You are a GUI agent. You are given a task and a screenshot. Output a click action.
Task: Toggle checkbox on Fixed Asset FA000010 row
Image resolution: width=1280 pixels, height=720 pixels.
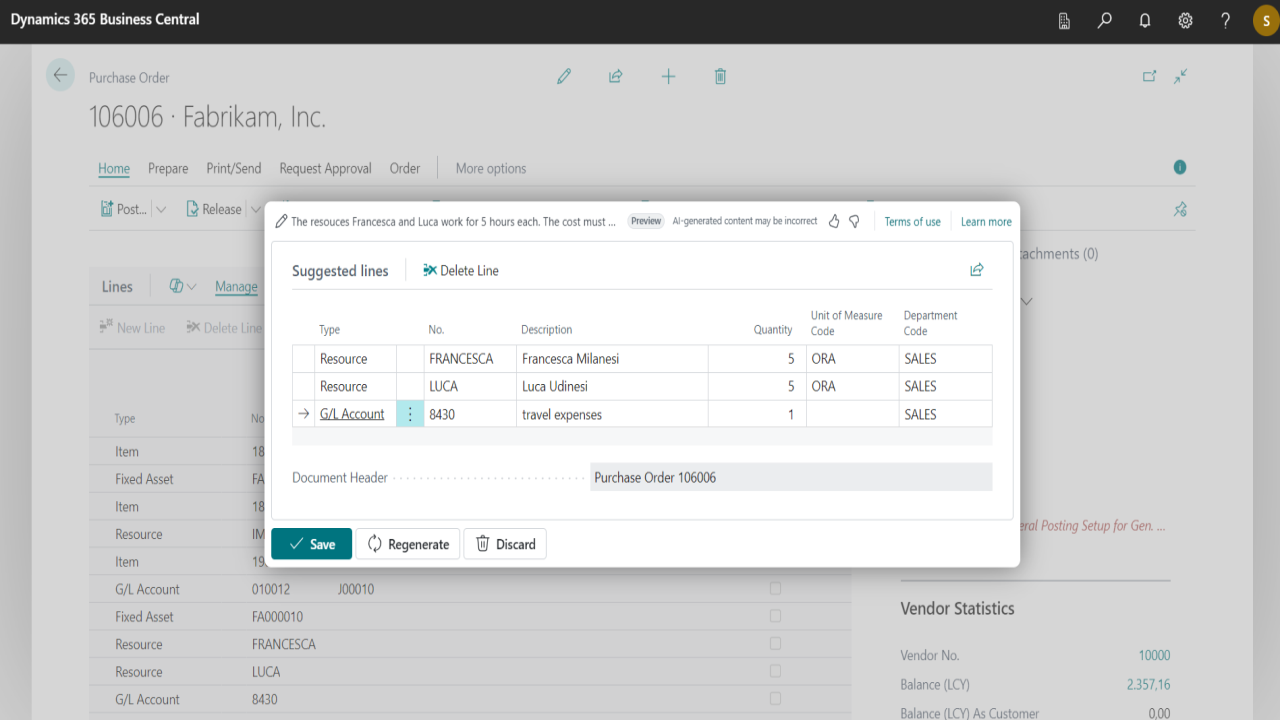click(775, 617)
